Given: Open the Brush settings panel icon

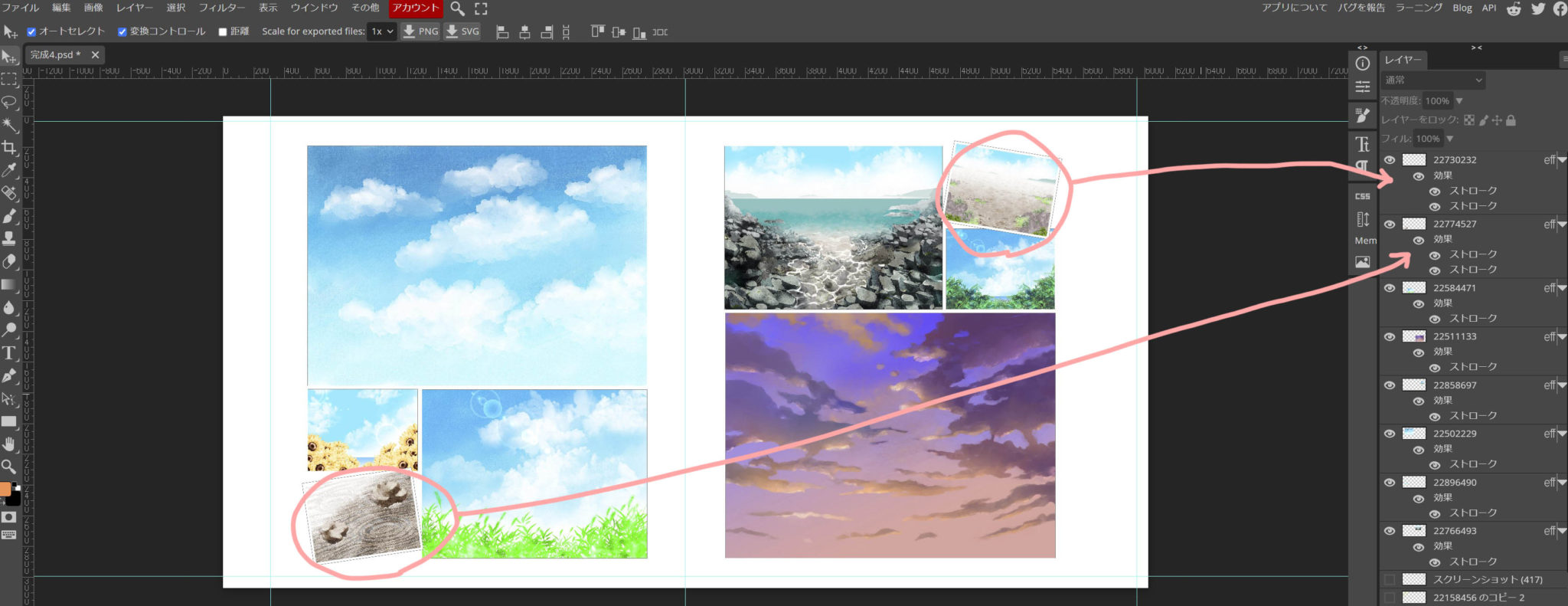Looking at the screenshot, I should (1363, 116).
